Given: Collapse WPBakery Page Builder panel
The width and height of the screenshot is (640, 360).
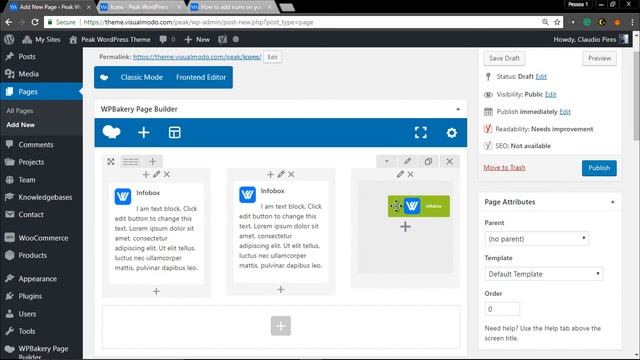Looking at the screenshot, I should tap(458, 109).
